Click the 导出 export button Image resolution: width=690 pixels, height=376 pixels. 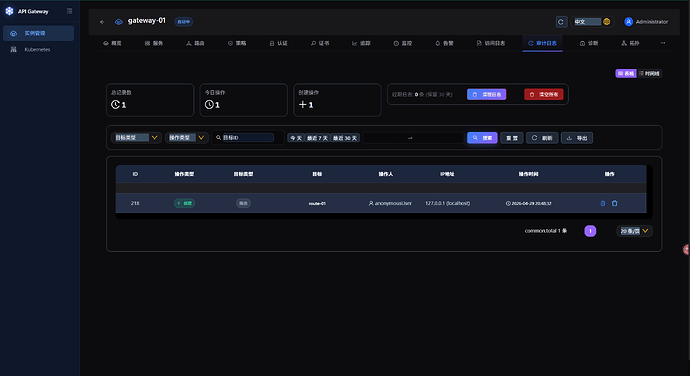tap(577, 138)
